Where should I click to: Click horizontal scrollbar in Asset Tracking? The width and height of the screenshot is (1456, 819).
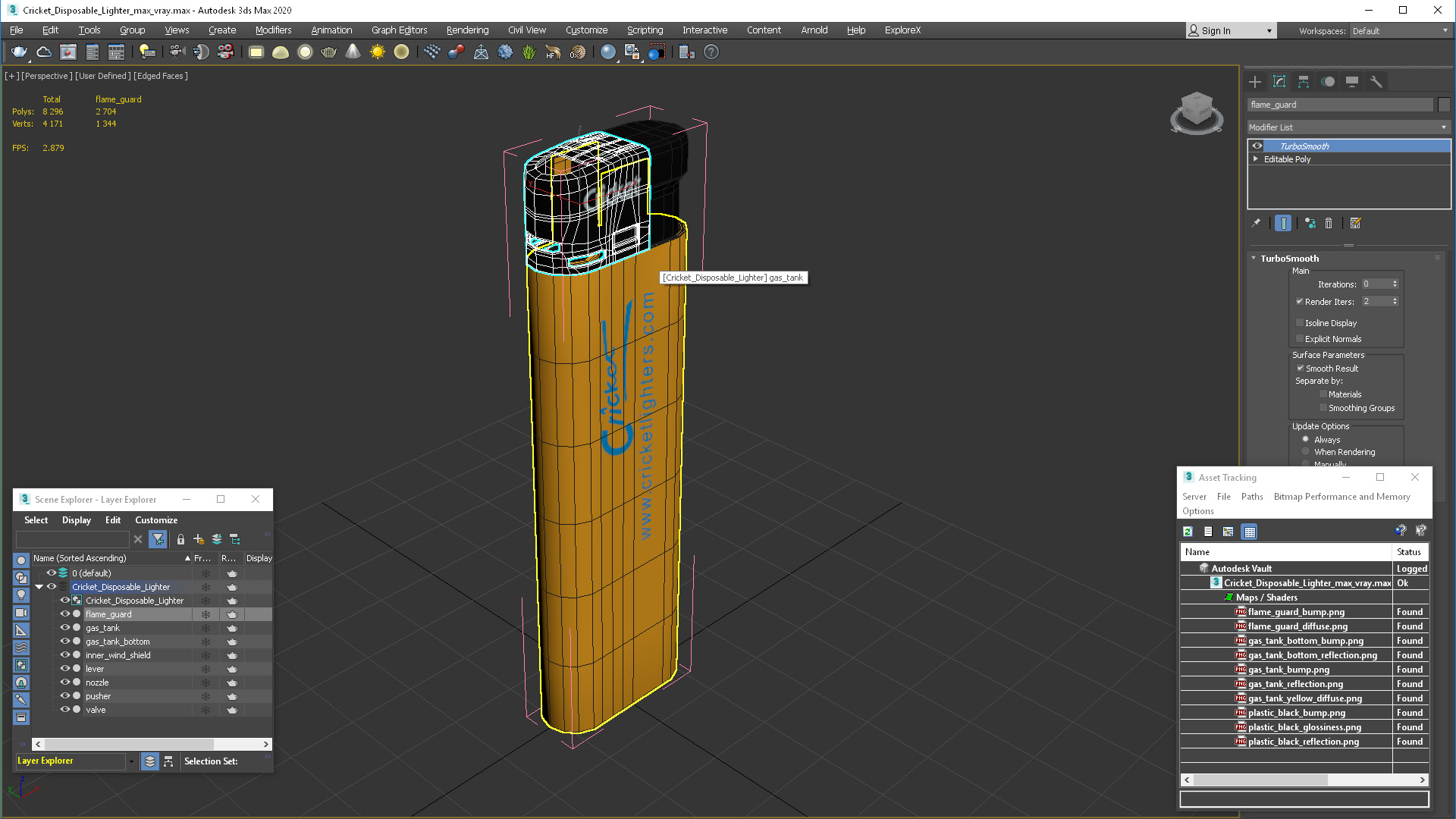pos(1304,780)
